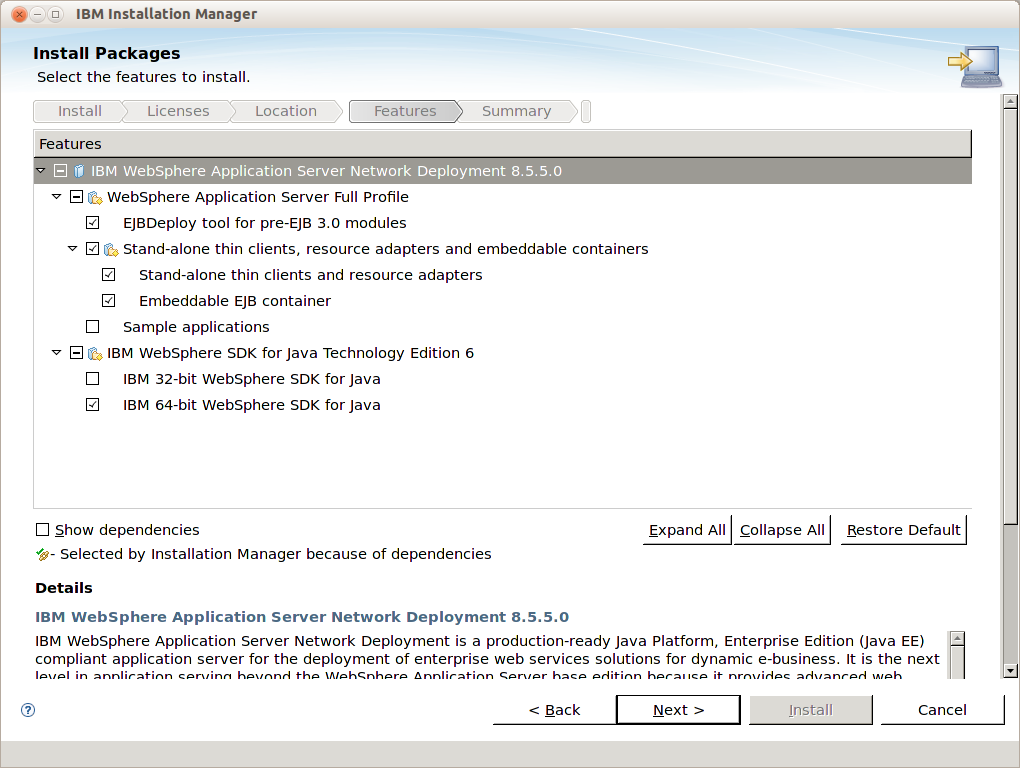Image resolution: width=1020 pixels, height=768 pixels.
Task: Collapse WebSphere Application Server Full Profile node
Action: pyautogui.click(x=57, y=196)
